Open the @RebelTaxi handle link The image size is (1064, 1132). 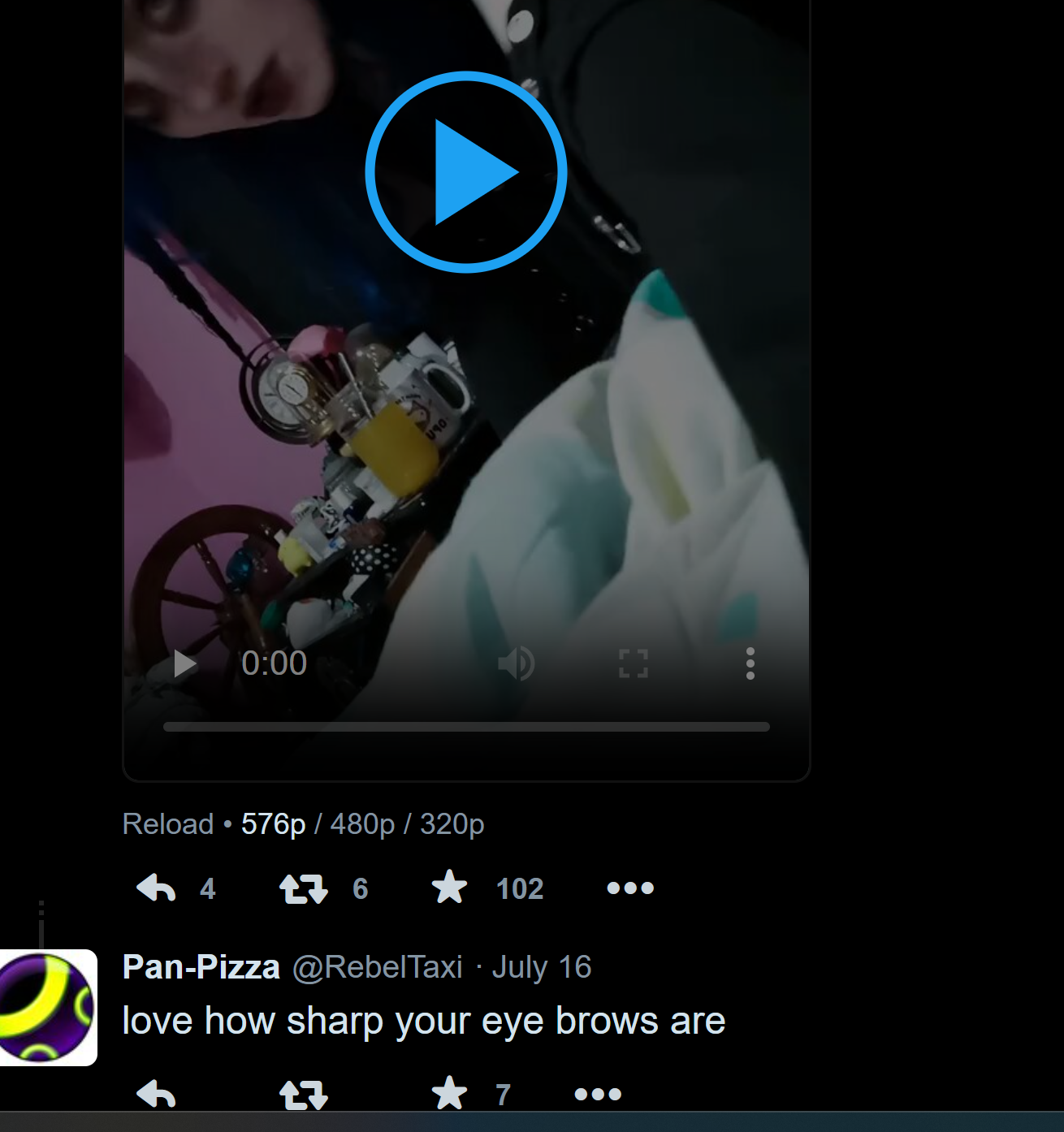[x=378, y=967]
